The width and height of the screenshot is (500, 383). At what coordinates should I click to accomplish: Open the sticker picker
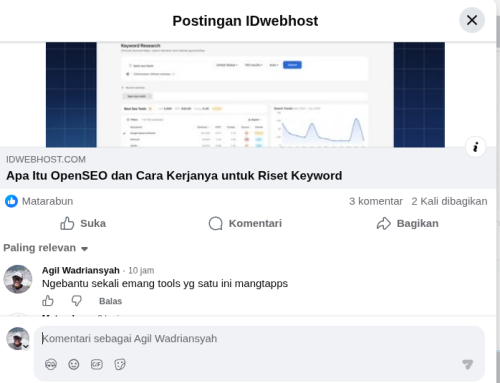point(120,364)
